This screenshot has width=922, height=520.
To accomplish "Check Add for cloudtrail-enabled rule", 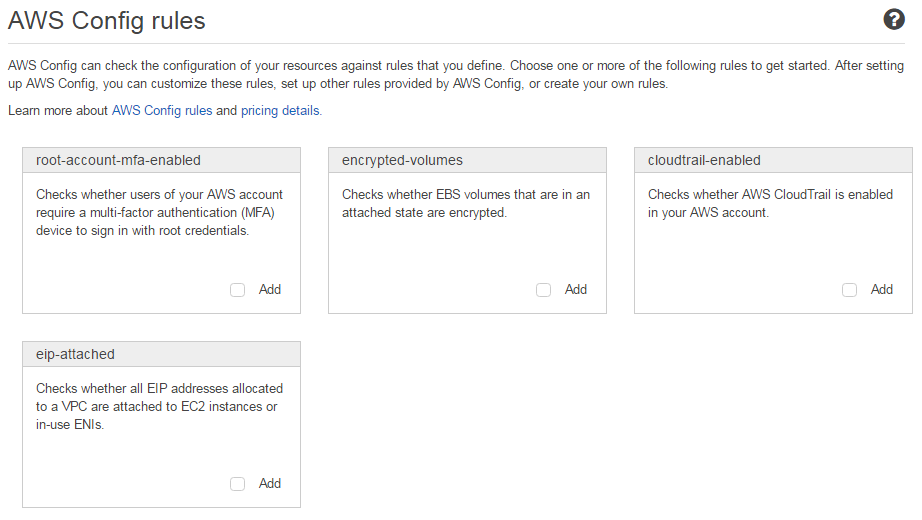I will [x=849, y=290].
